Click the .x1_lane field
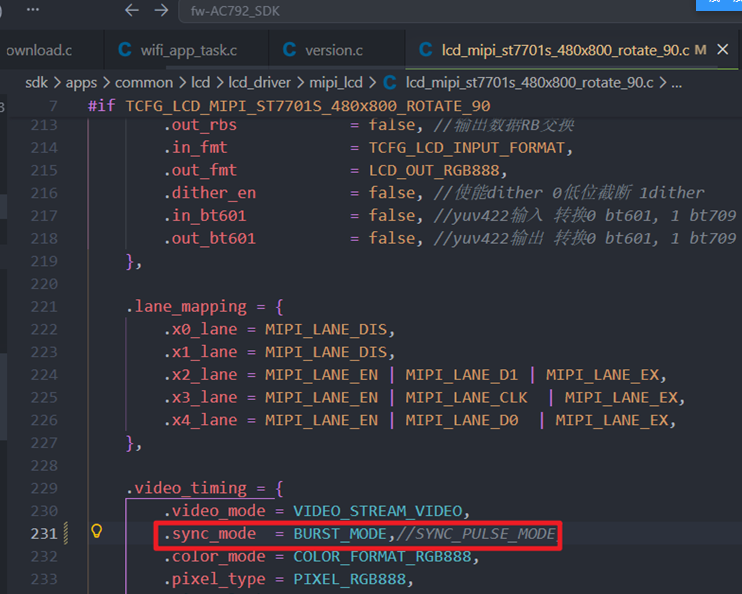This screenshot has height=594, width=742. 201,352
